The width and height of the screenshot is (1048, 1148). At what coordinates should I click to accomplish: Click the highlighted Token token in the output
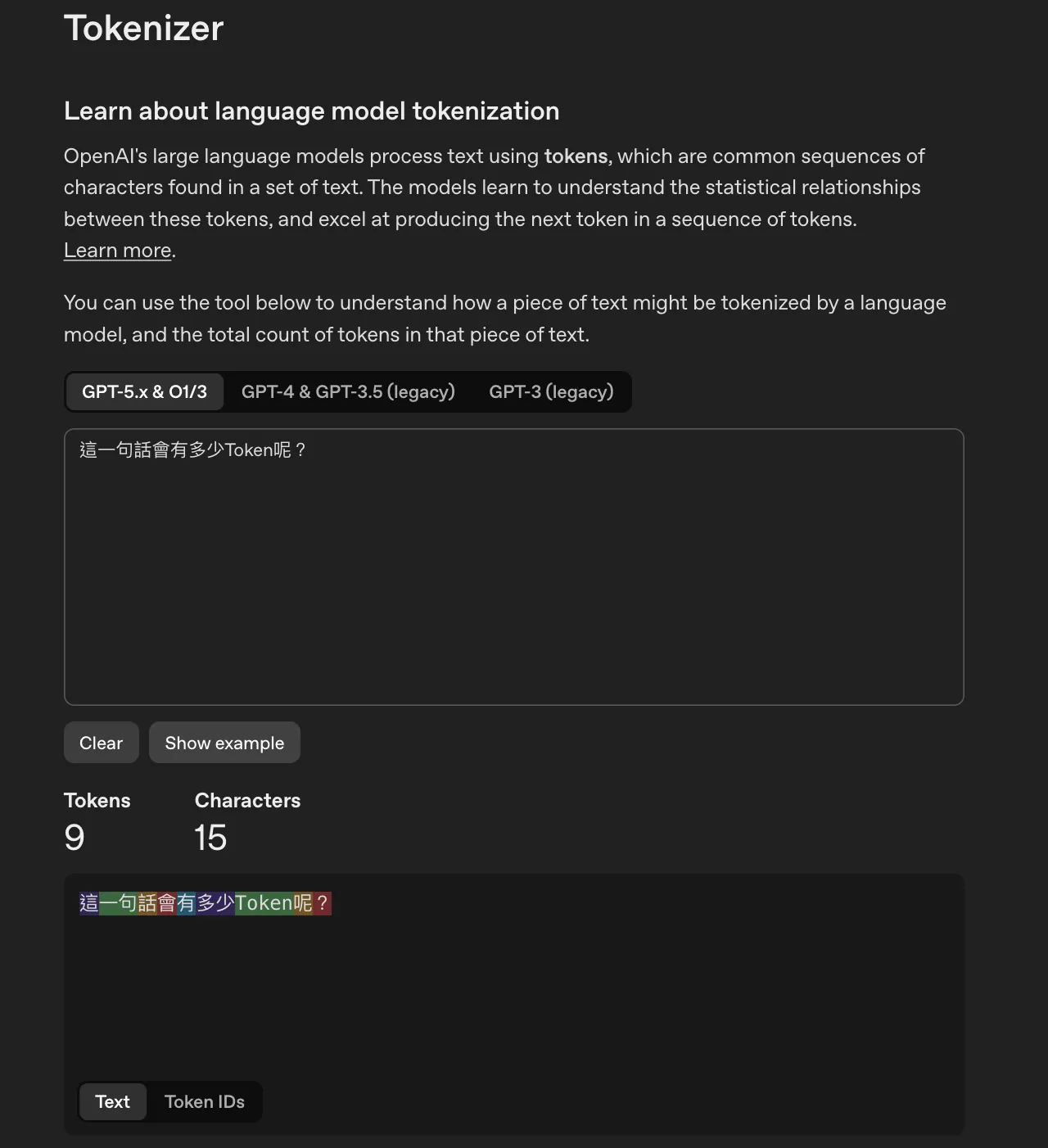click(264, 903)
